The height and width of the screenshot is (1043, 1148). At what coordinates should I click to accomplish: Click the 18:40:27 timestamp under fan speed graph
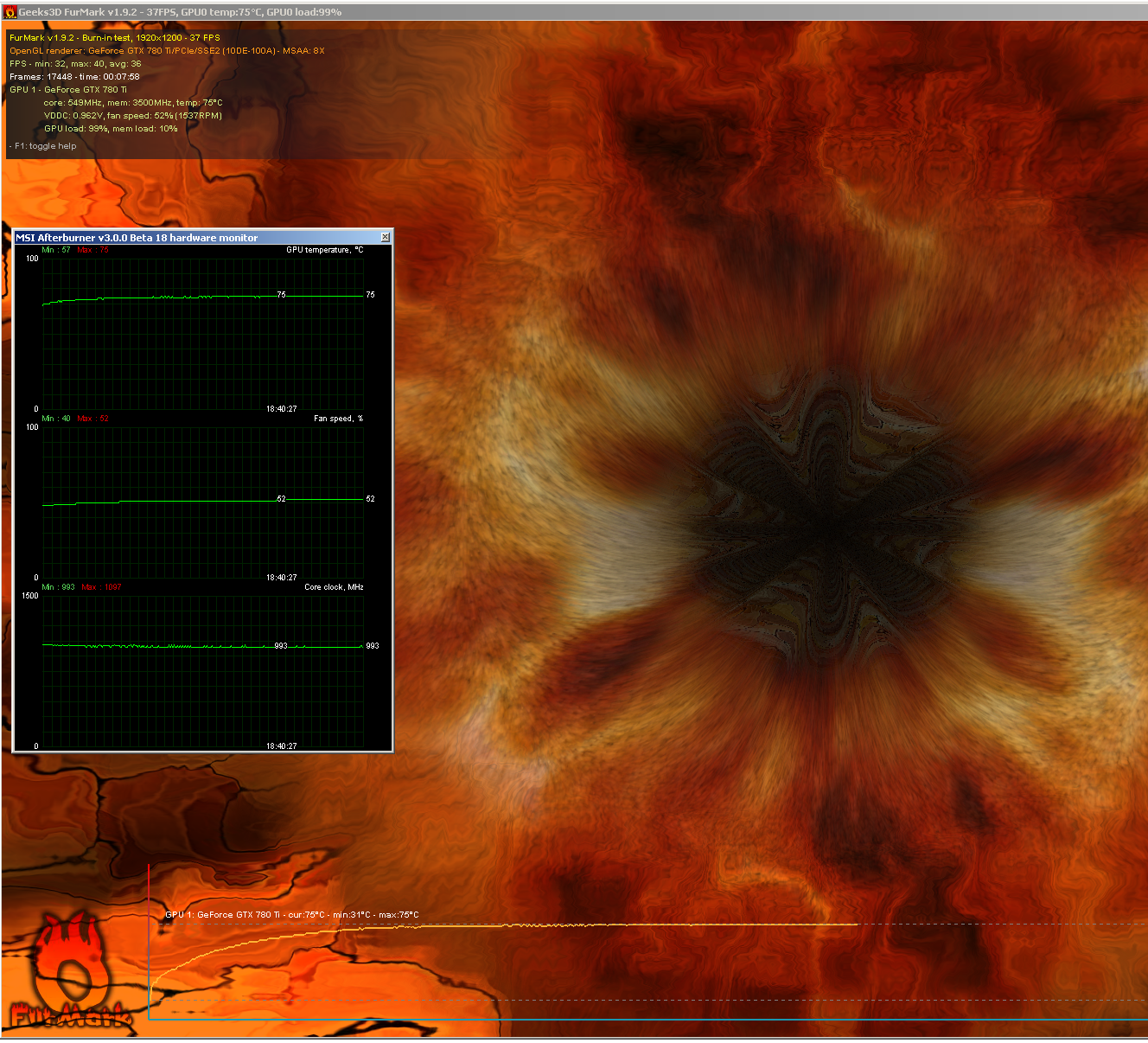click(x=281, y=578)
